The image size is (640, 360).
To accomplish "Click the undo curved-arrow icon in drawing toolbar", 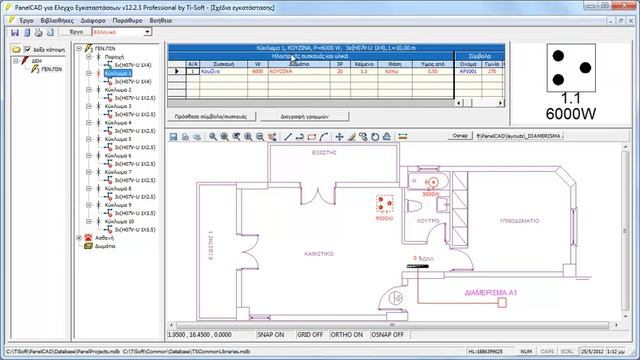I will [x=300, y=137].
